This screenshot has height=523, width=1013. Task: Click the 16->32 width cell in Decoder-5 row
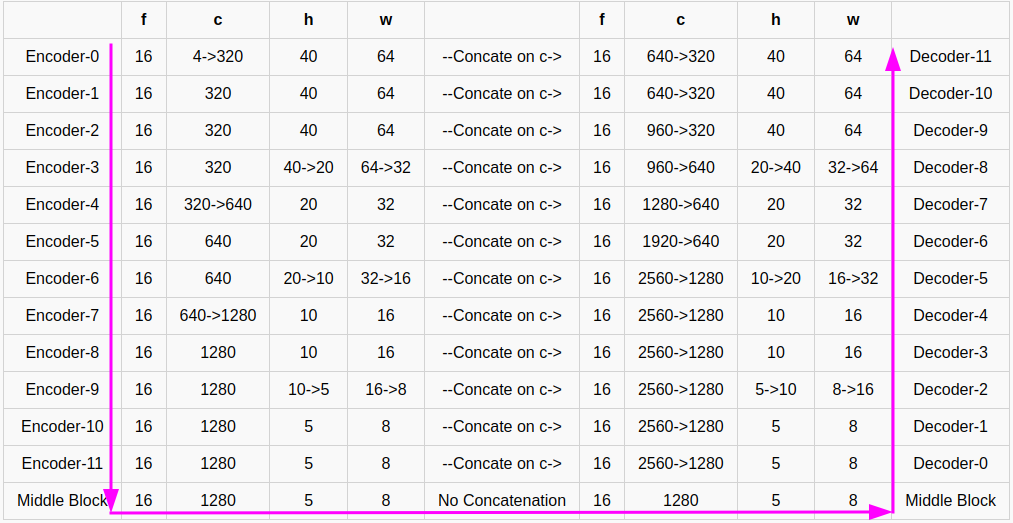(x=853, y=279)
